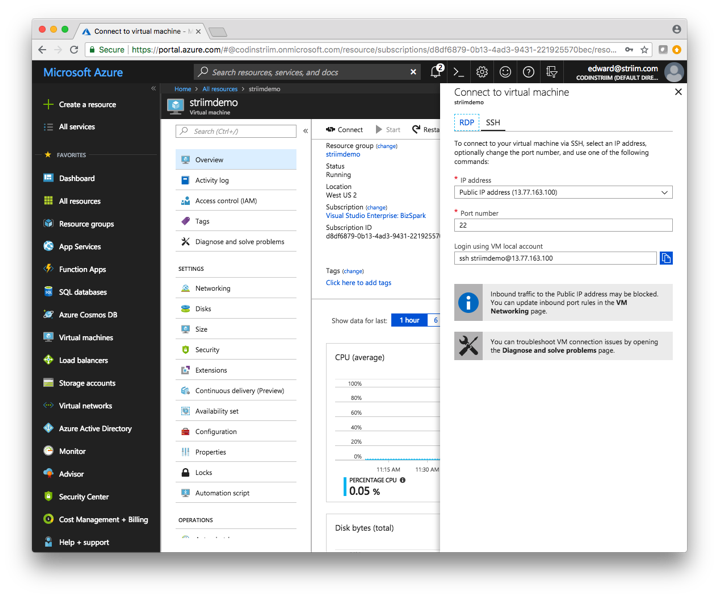Click the striimdemo resource group link
The width and height of the screenshot is (718, 597).
pyautogui.click(x=343, y=155)
